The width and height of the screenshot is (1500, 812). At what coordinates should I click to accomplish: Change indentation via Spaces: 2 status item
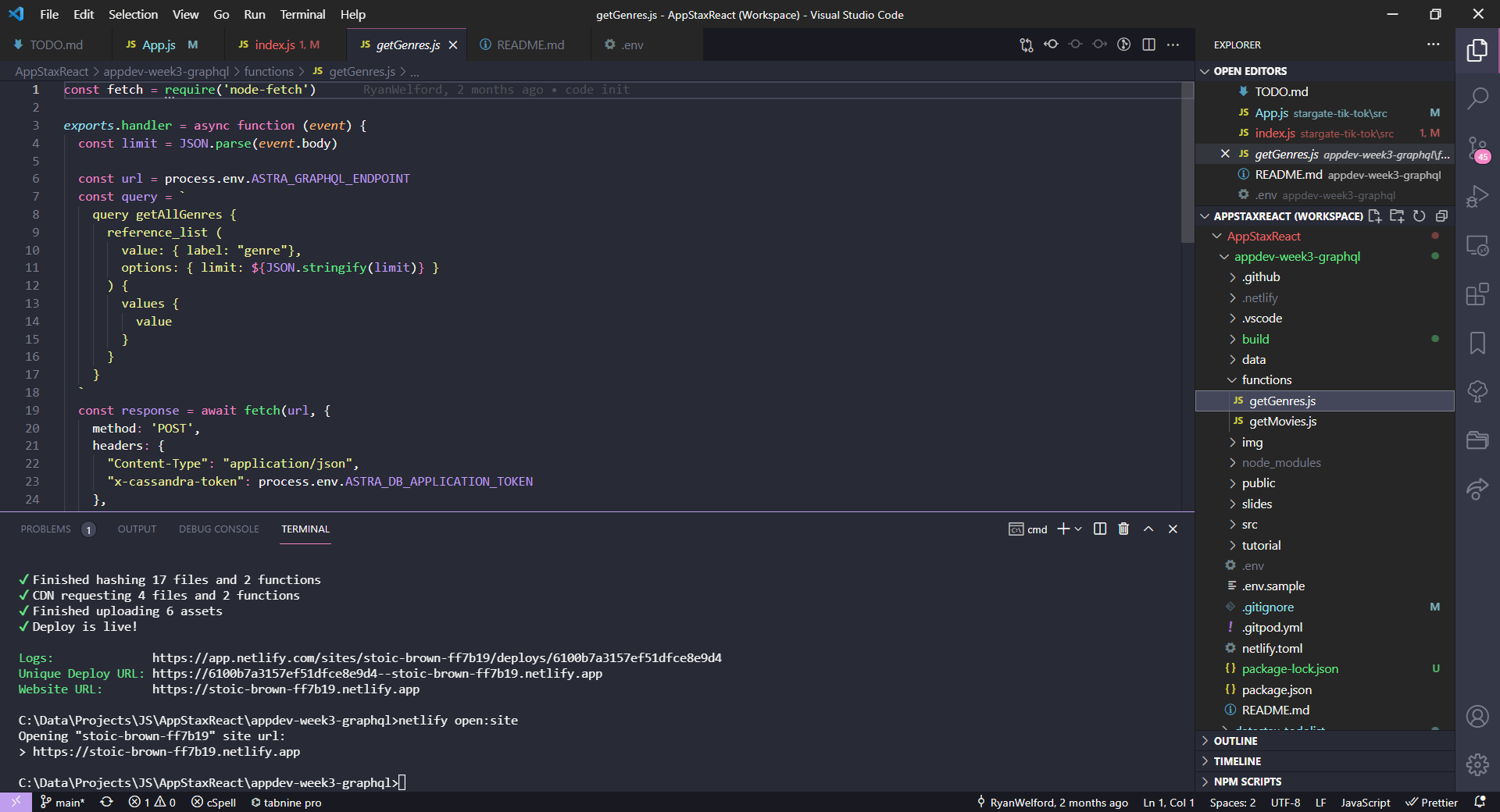coord(1231,802)
